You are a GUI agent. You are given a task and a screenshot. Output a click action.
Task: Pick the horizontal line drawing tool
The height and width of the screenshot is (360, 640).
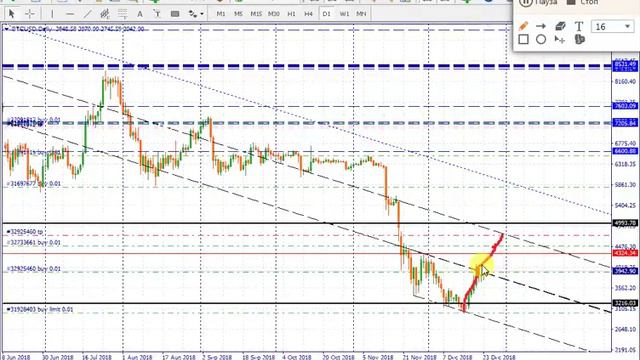(70, 14)
